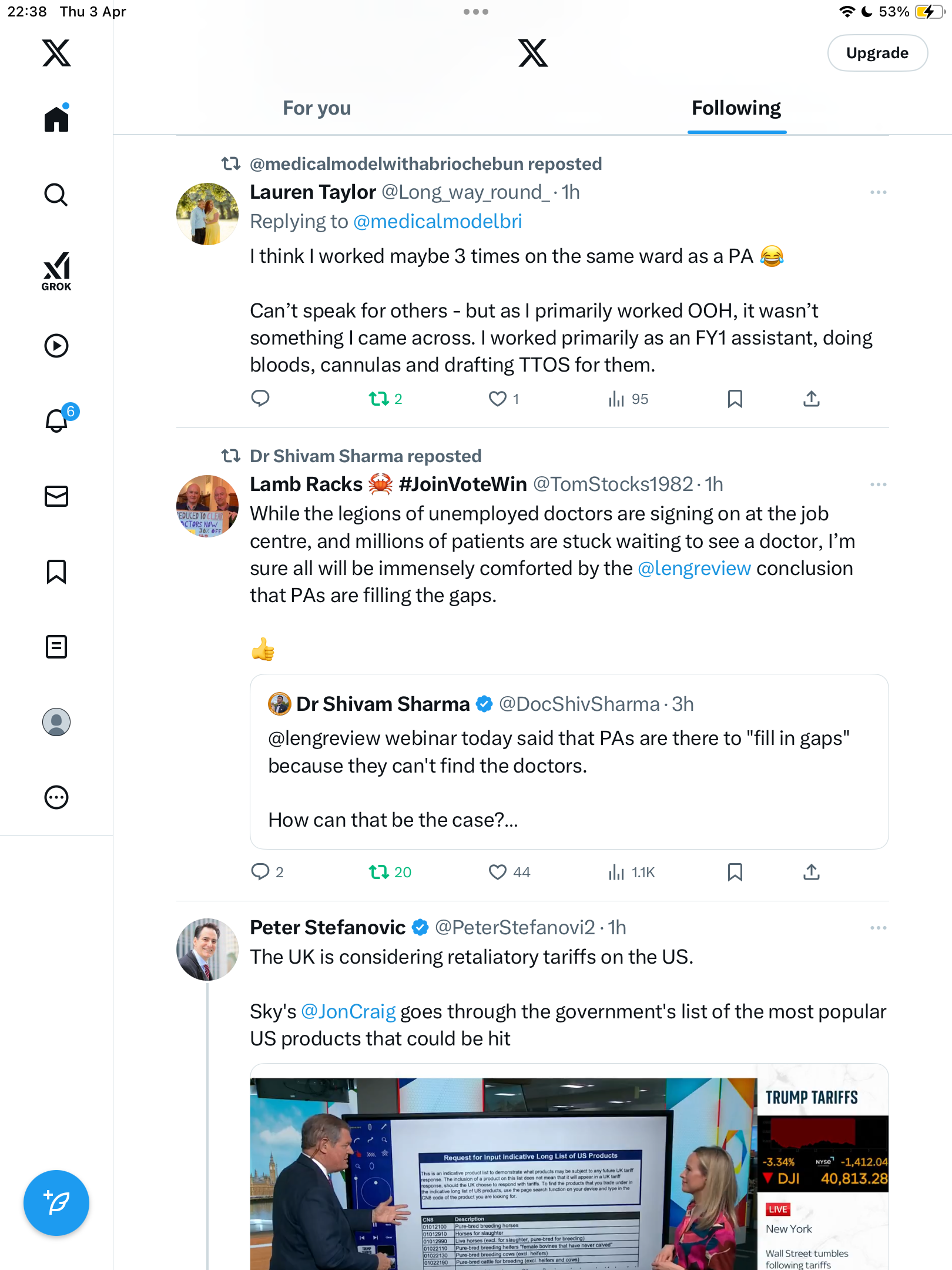Open Messages envelope icon
The image size is (952, 1270).
coord(56,496)
